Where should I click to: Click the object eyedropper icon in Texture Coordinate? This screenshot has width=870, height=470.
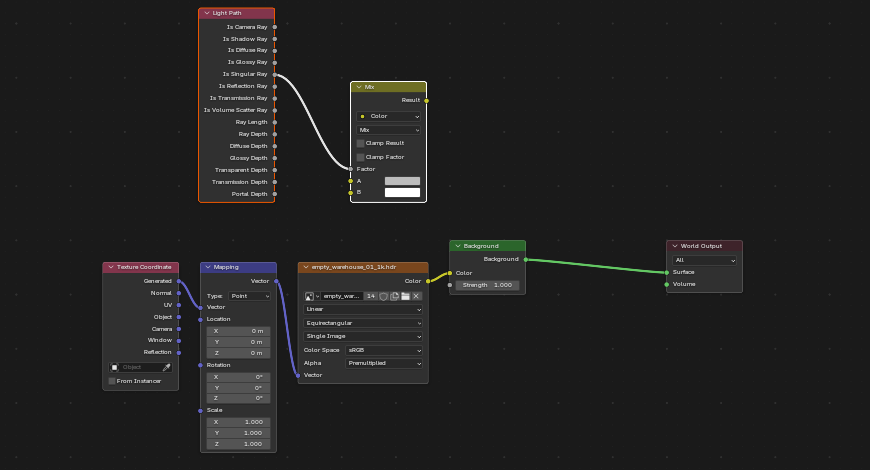(167, 367)
